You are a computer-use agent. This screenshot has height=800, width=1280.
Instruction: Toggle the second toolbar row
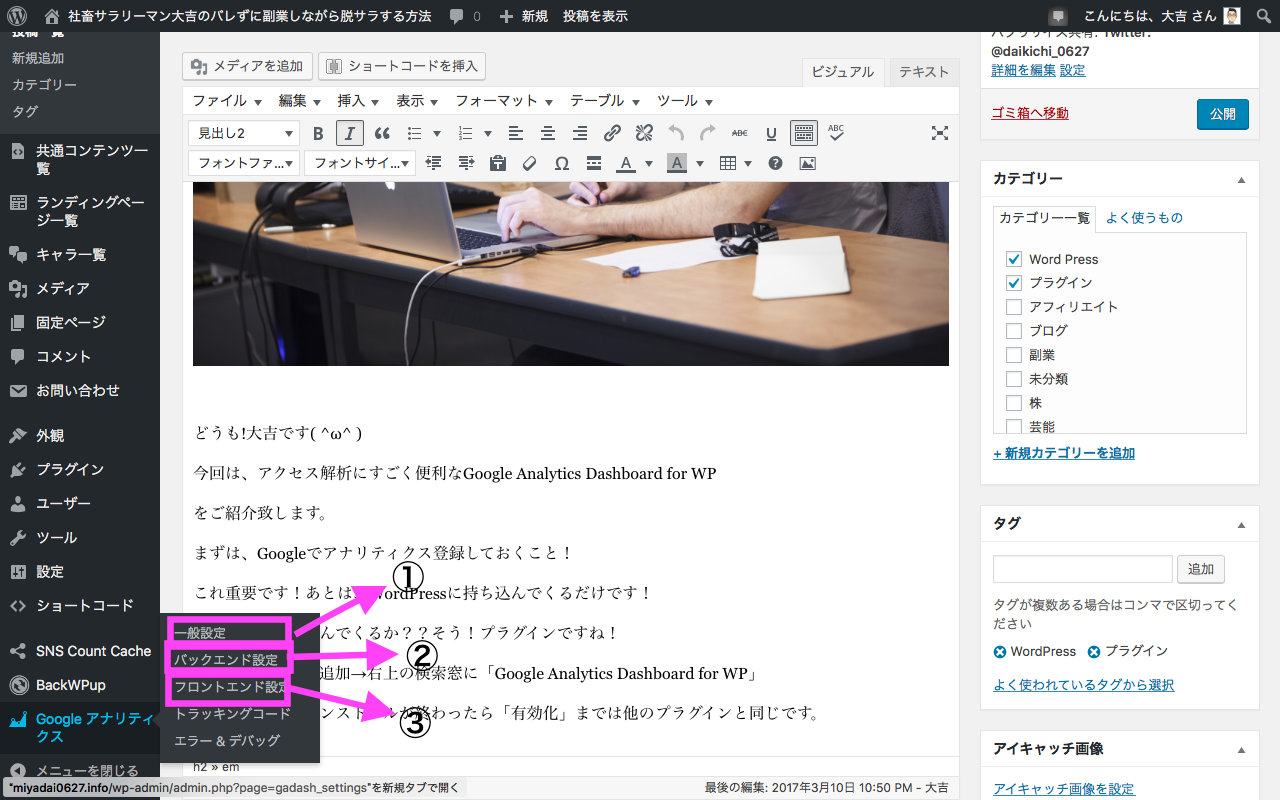pyautogui.click(x=804, y=133)
